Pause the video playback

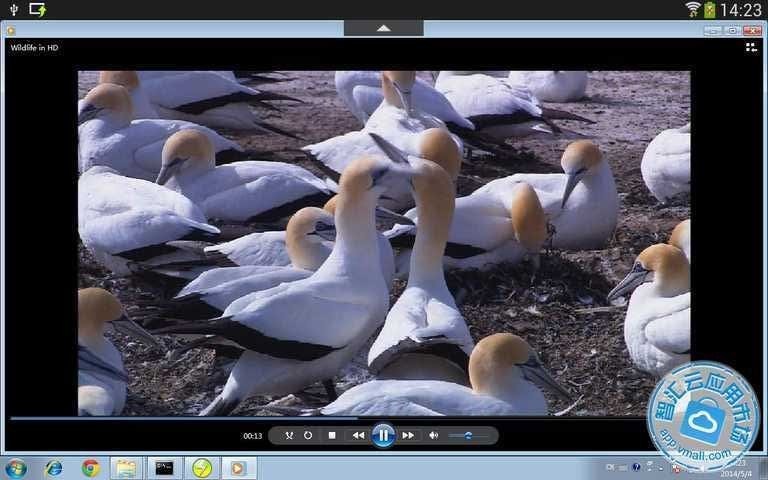pos(383,435)
